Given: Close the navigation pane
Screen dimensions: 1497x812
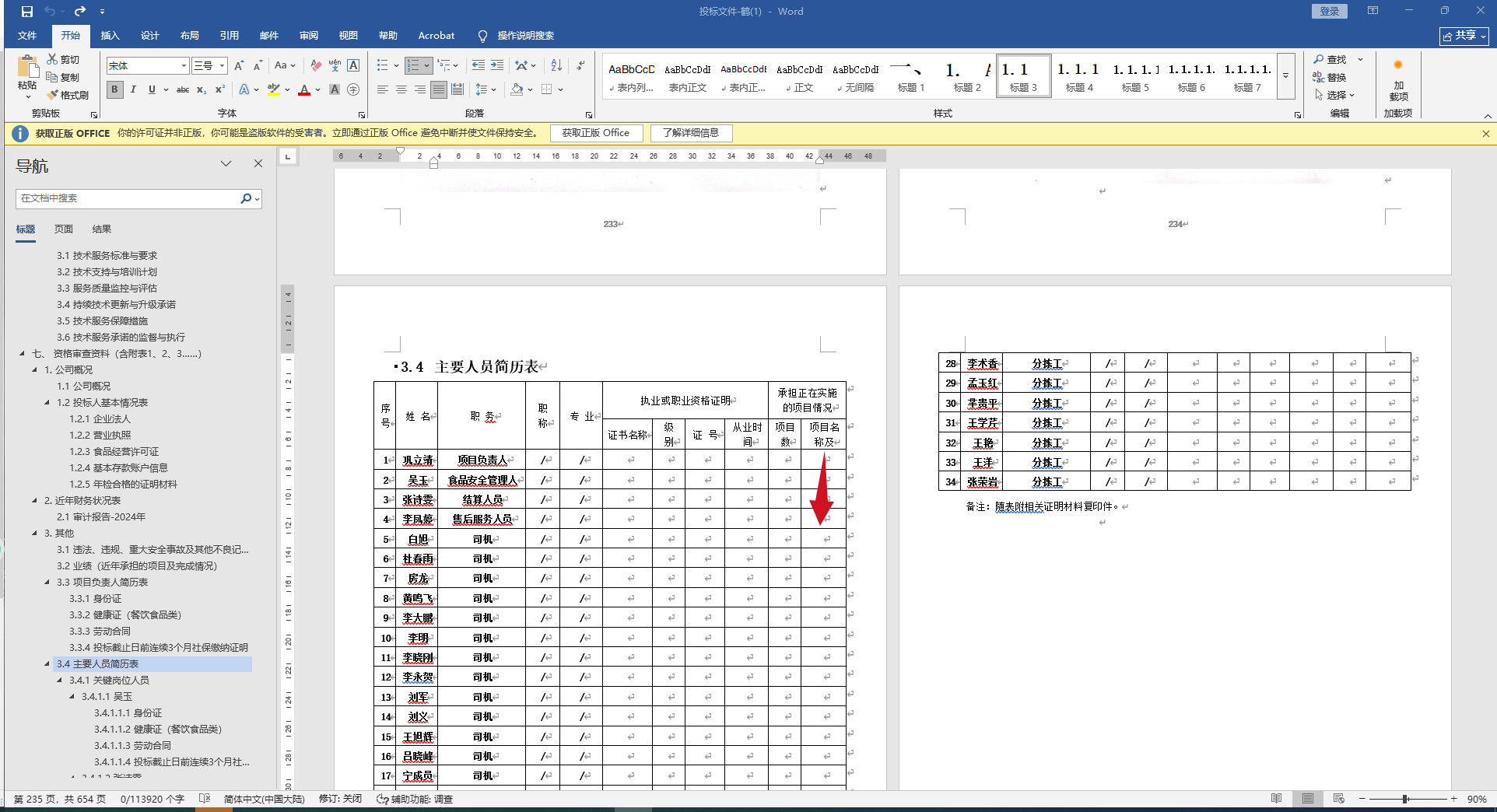Looking at the screenshot, I should [258, 163].
